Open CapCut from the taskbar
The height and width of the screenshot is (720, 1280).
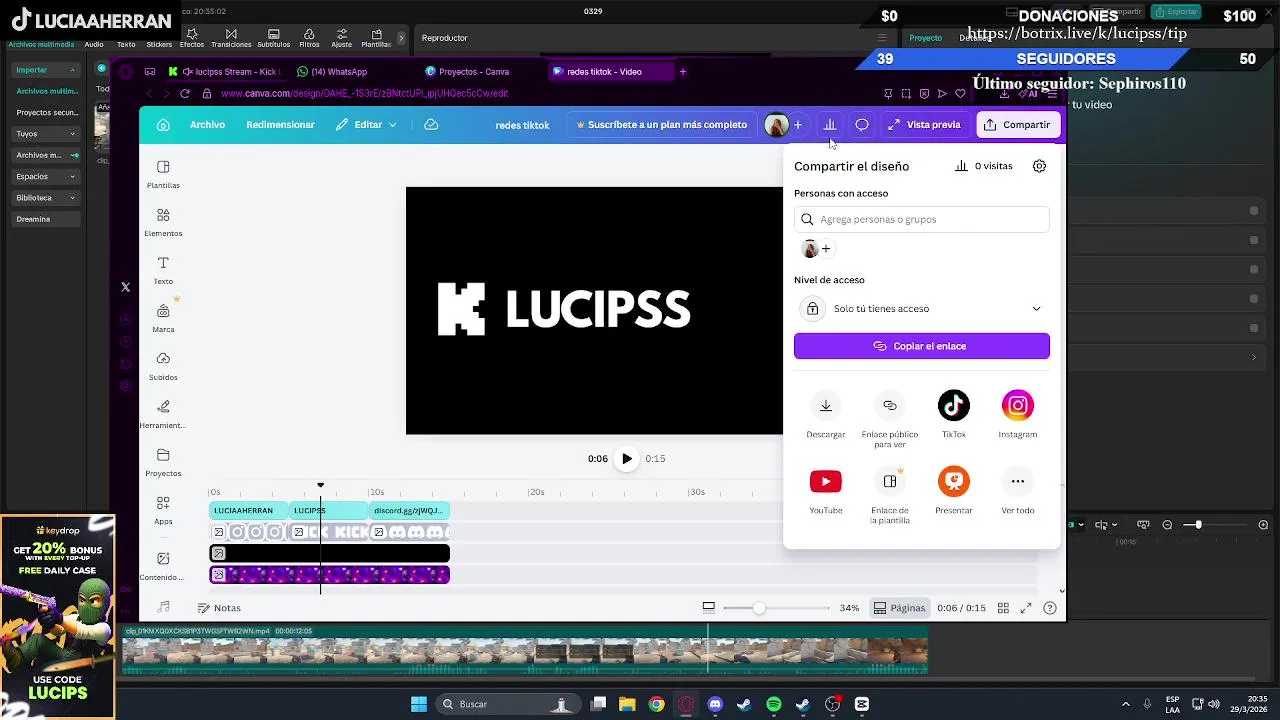point(862,704)
